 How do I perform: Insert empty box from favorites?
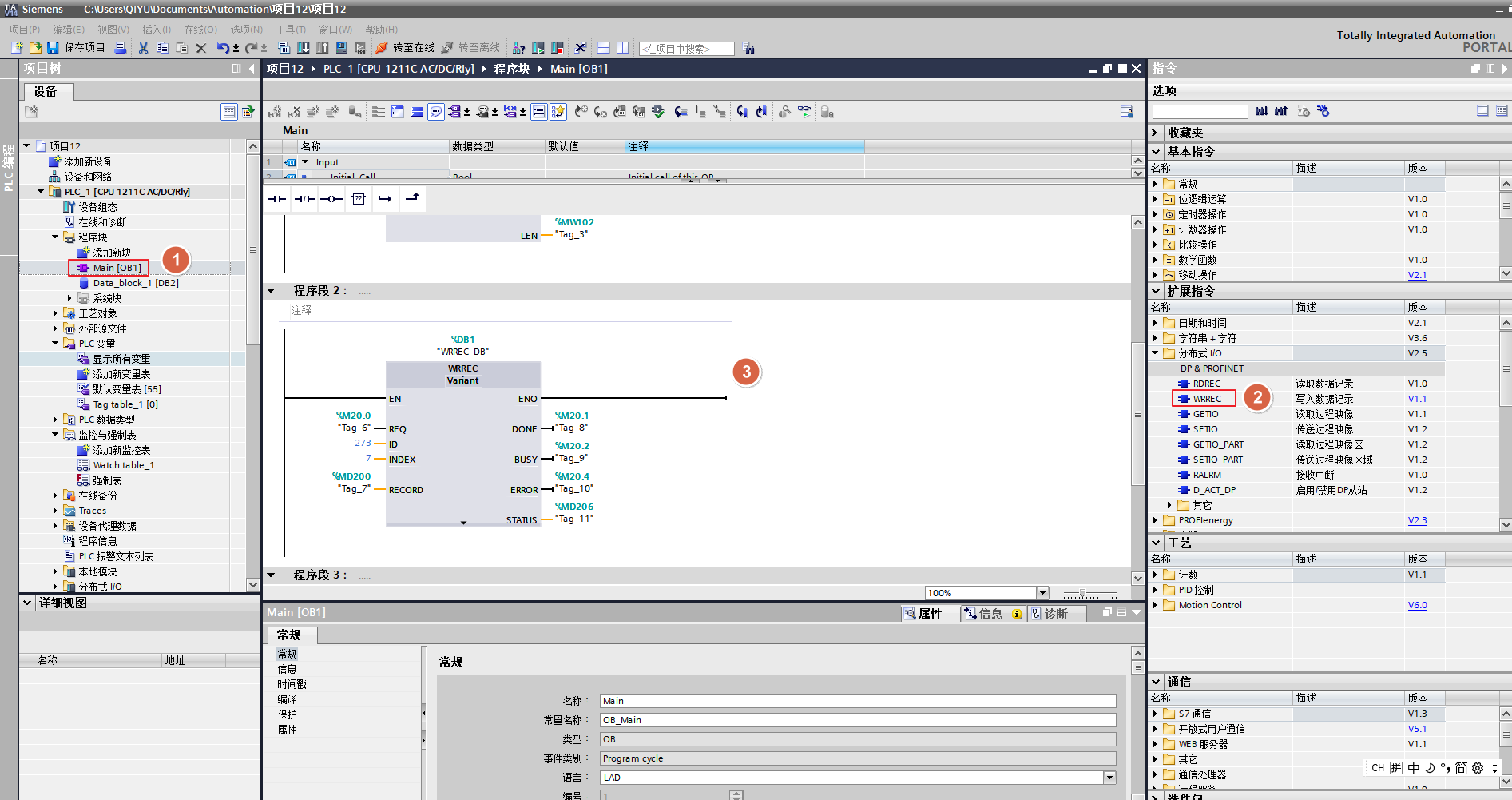pos(358,198)
